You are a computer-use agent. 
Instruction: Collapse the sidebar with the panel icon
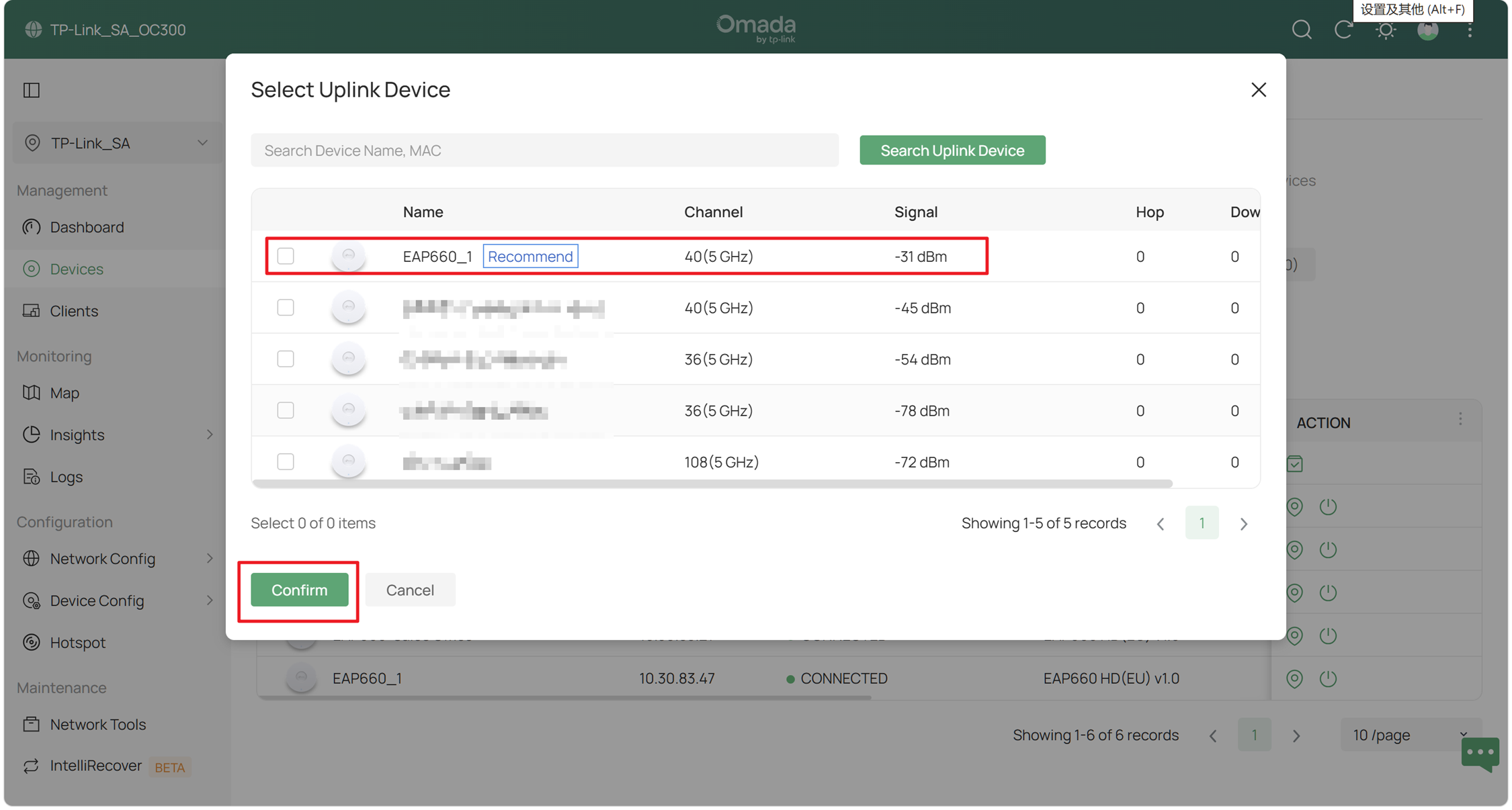pyautogui.click(x=32, y=90)
